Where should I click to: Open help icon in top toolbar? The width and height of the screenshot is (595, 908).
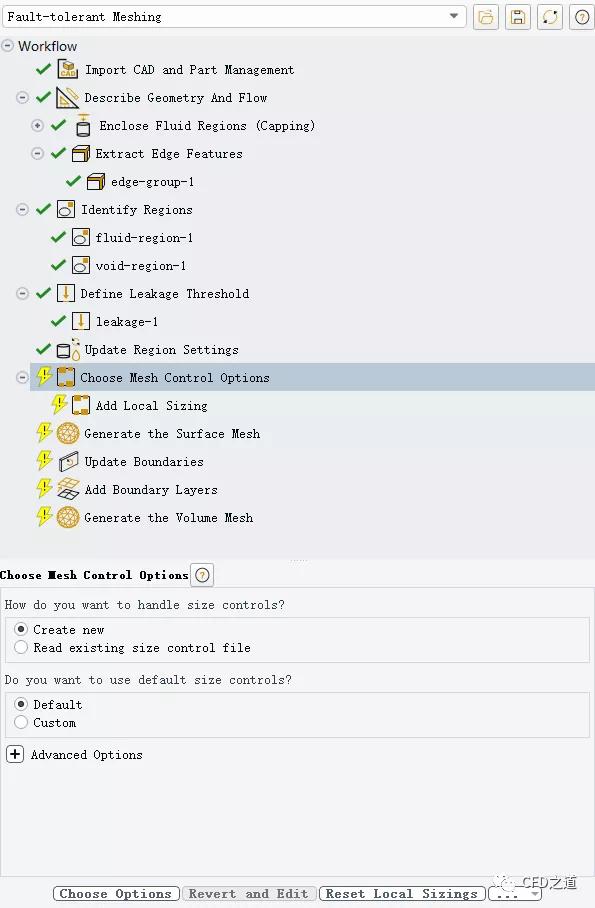click(x=582, y=17)
